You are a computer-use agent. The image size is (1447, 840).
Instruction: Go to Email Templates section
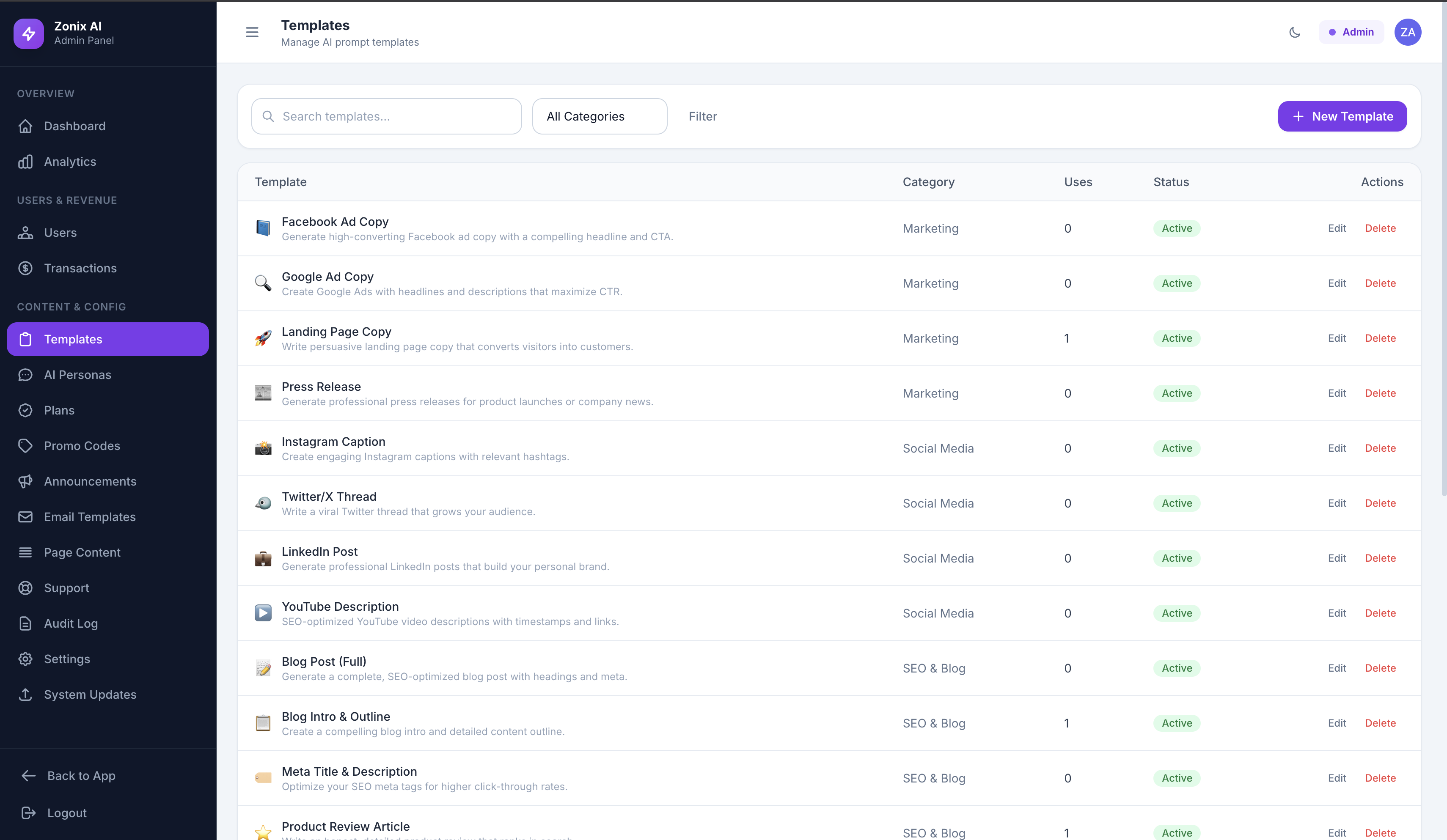(x=108, y=517)
